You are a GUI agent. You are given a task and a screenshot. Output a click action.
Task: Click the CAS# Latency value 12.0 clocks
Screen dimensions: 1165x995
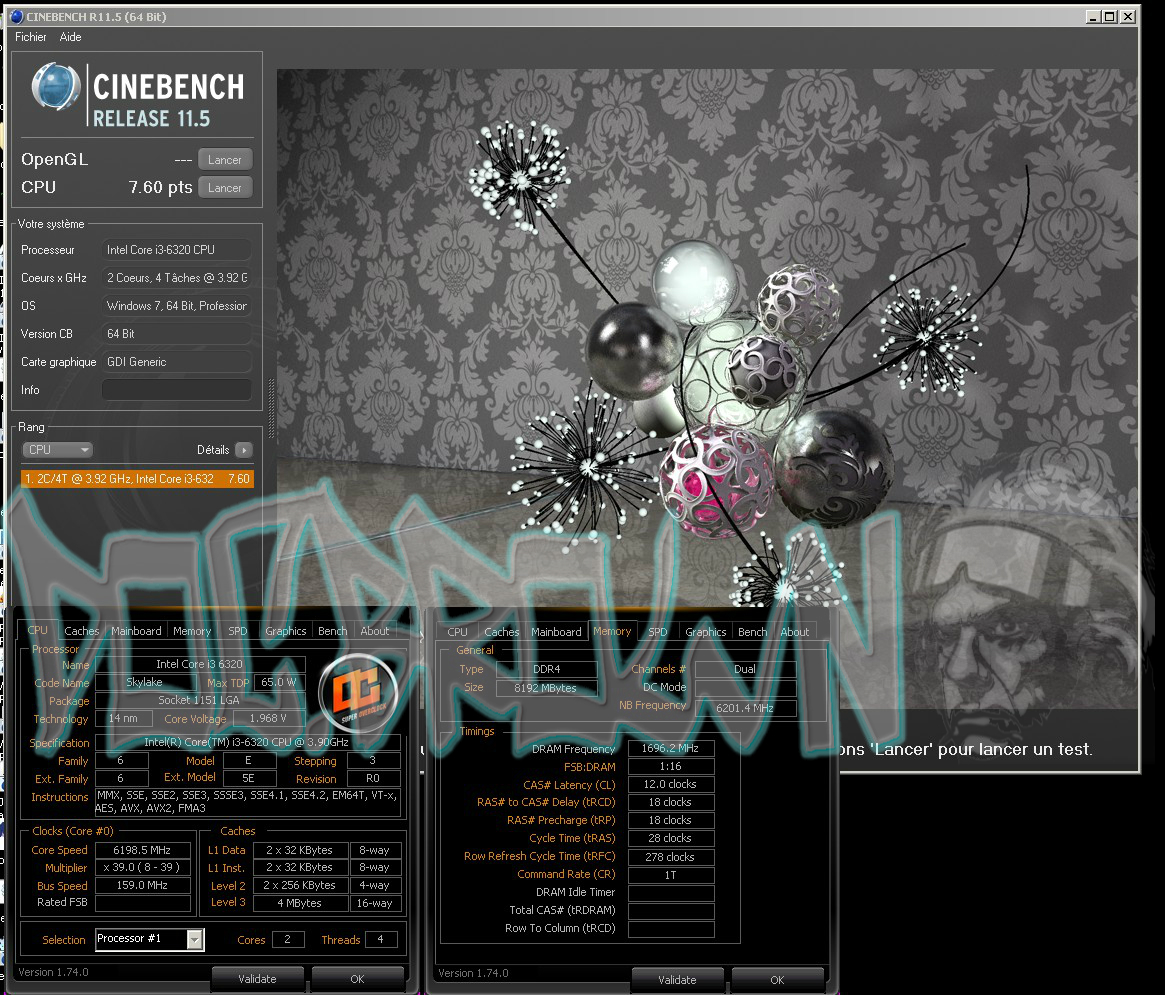(x=670, y=784)
